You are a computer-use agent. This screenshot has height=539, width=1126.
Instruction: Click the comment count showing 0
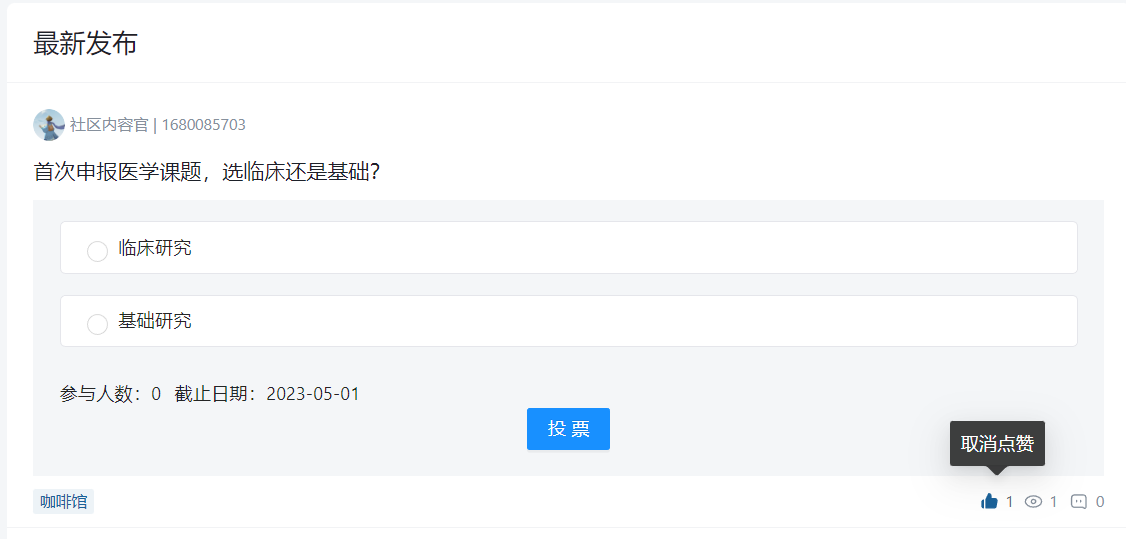pyautogui.click(x=1100, y=501)
